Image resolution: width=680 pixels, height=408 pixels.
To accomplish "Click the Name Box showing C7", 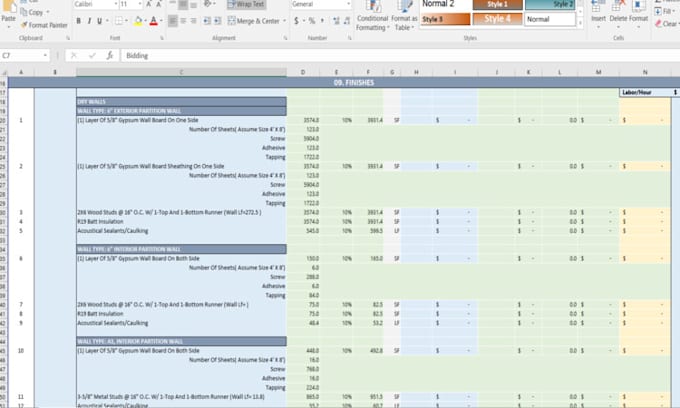I will (x=24, y=55).
